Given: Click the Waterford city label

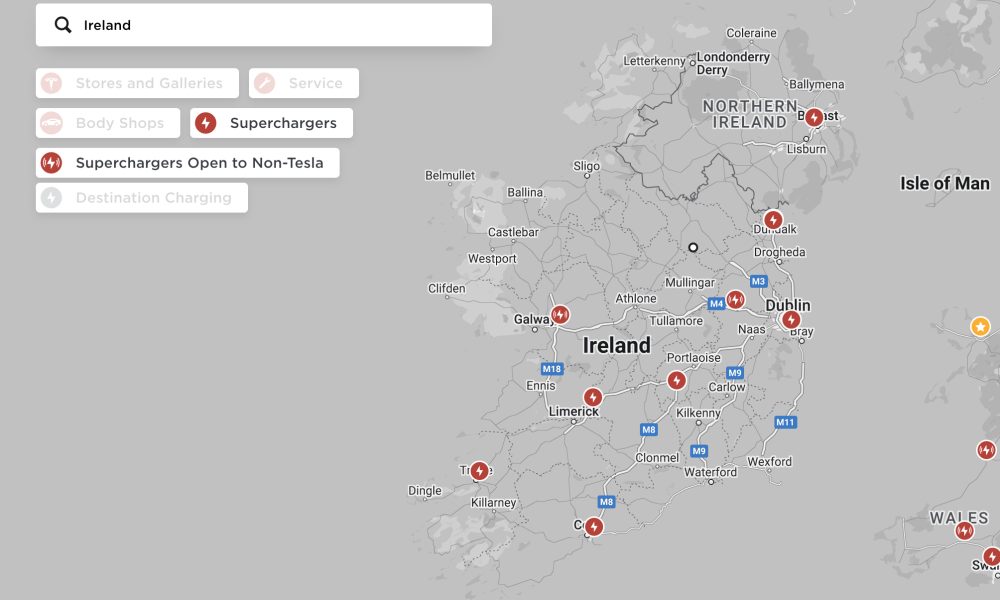Looking at the screenshot, I should click(710, 472).
